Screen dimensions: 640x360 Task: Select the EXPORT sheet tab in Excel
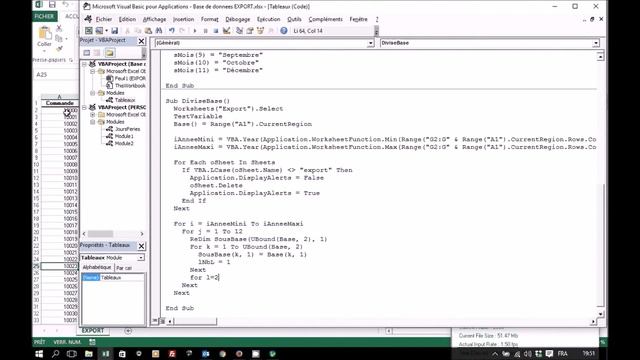pyautogui.click(x=93, y=331)
